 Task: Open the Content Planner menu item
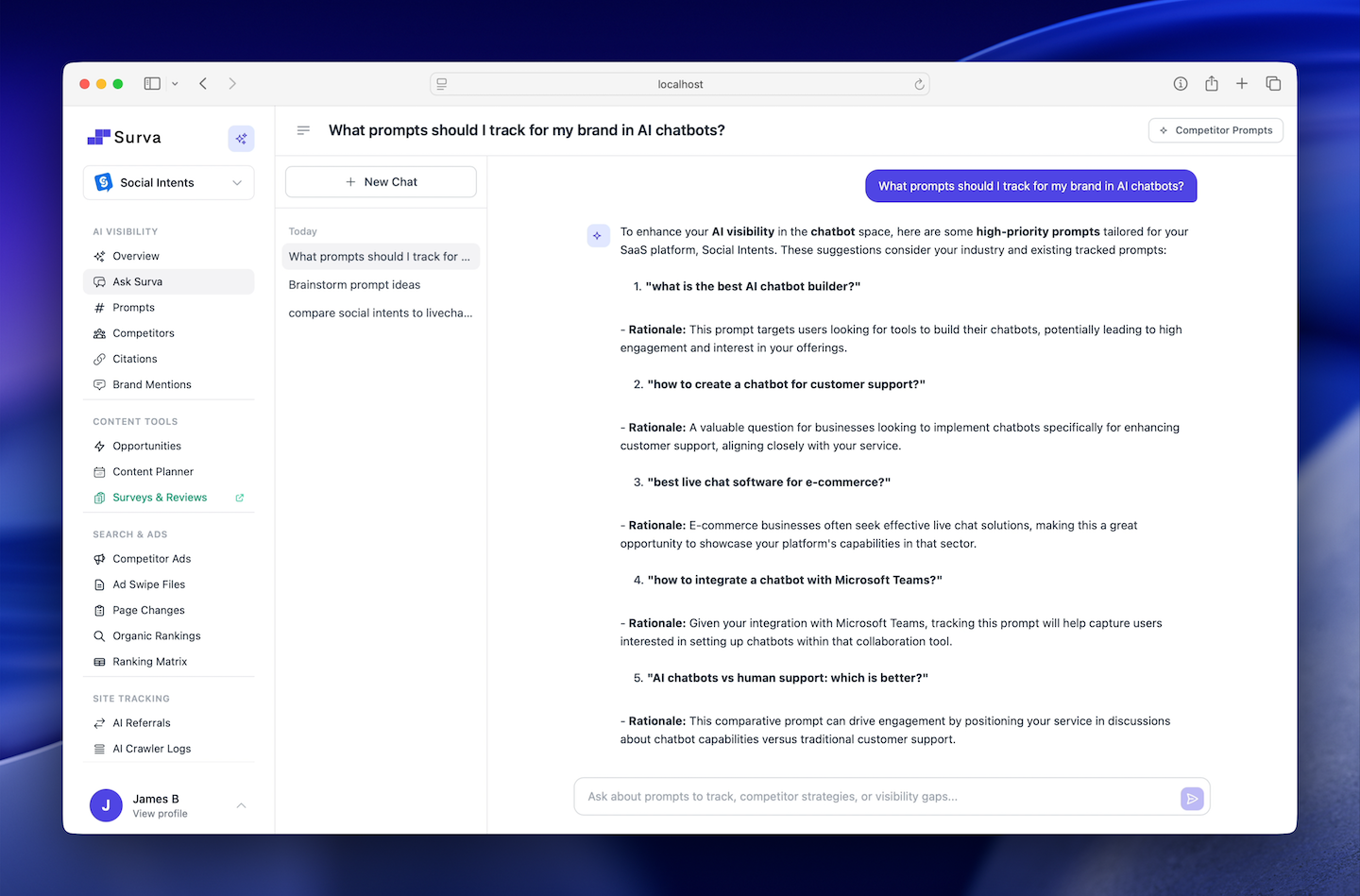152,471
